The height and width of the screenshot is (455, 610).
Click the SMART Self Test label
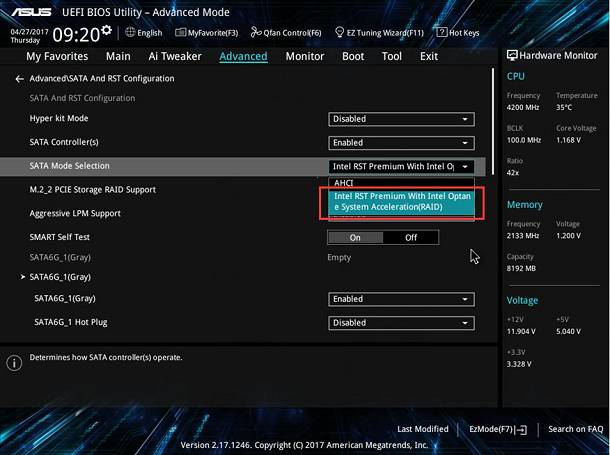pos(60,237)
